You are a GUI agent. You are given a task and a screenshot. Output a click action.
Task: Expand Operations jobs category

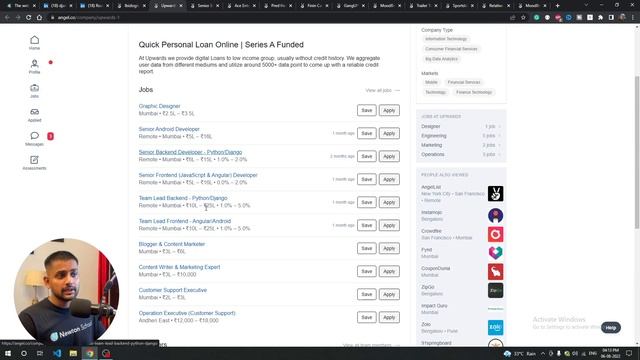pos(461,155)
